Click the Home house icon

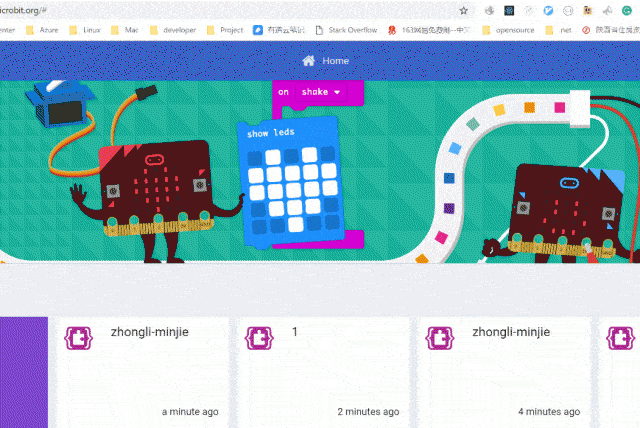pyautogui.click(x=308, y=61)
